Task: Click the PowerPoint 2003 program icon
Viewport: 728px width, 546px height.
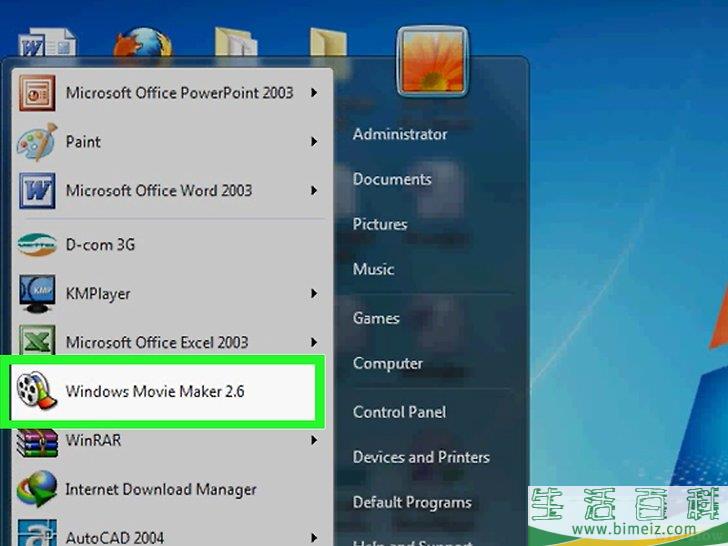Action: 37,93
